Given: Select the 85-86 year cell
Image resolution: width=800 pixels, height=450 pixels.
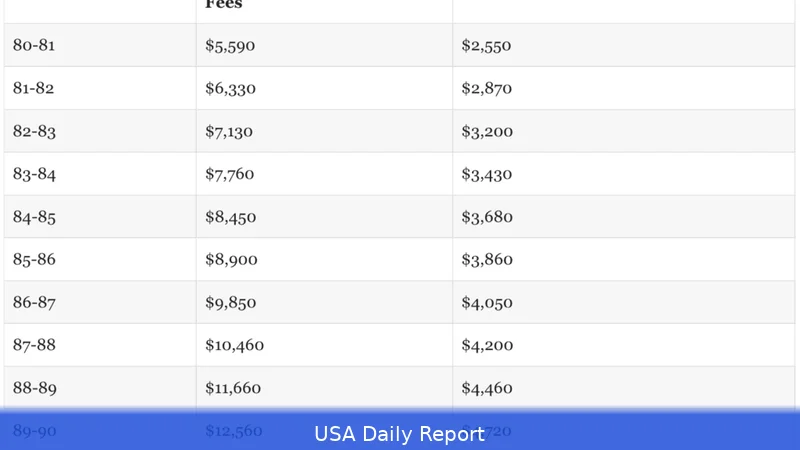Looking at the screenshot, I should point(35,260).
